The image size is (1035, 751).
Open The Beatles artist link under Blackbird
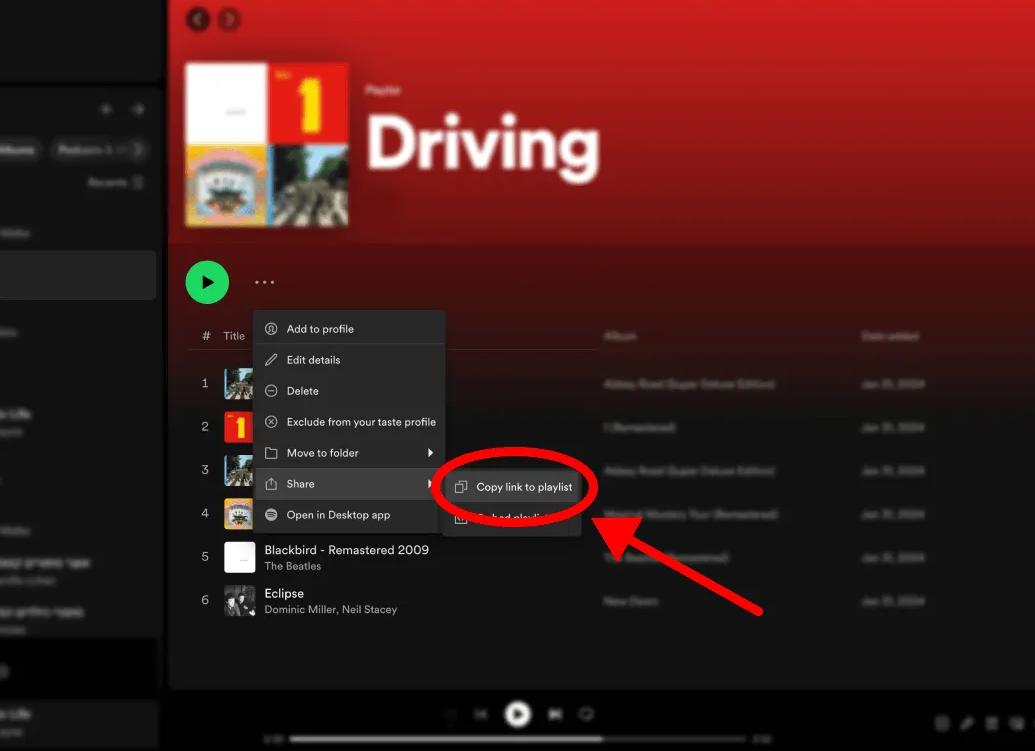tap(292, 566)
